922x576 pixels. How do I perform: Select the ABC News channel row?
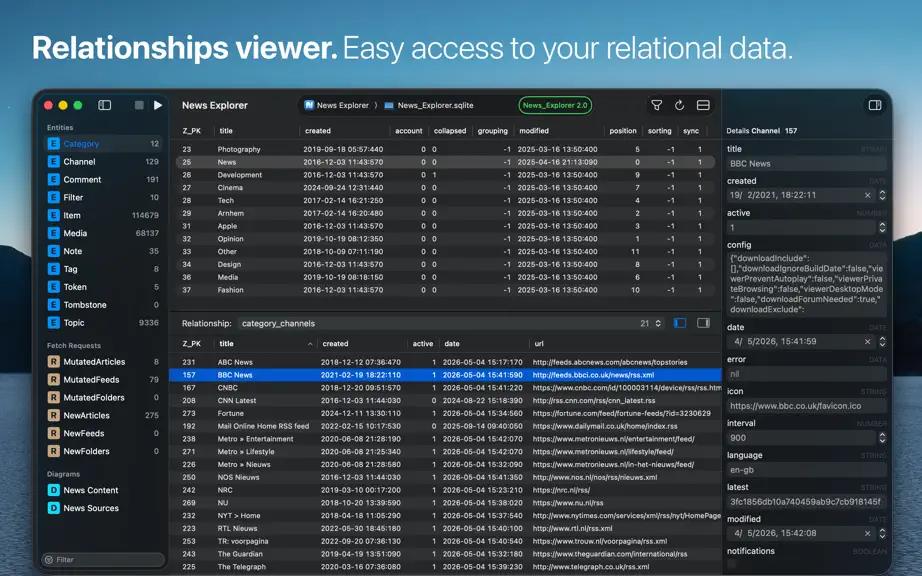pos(445,362)
